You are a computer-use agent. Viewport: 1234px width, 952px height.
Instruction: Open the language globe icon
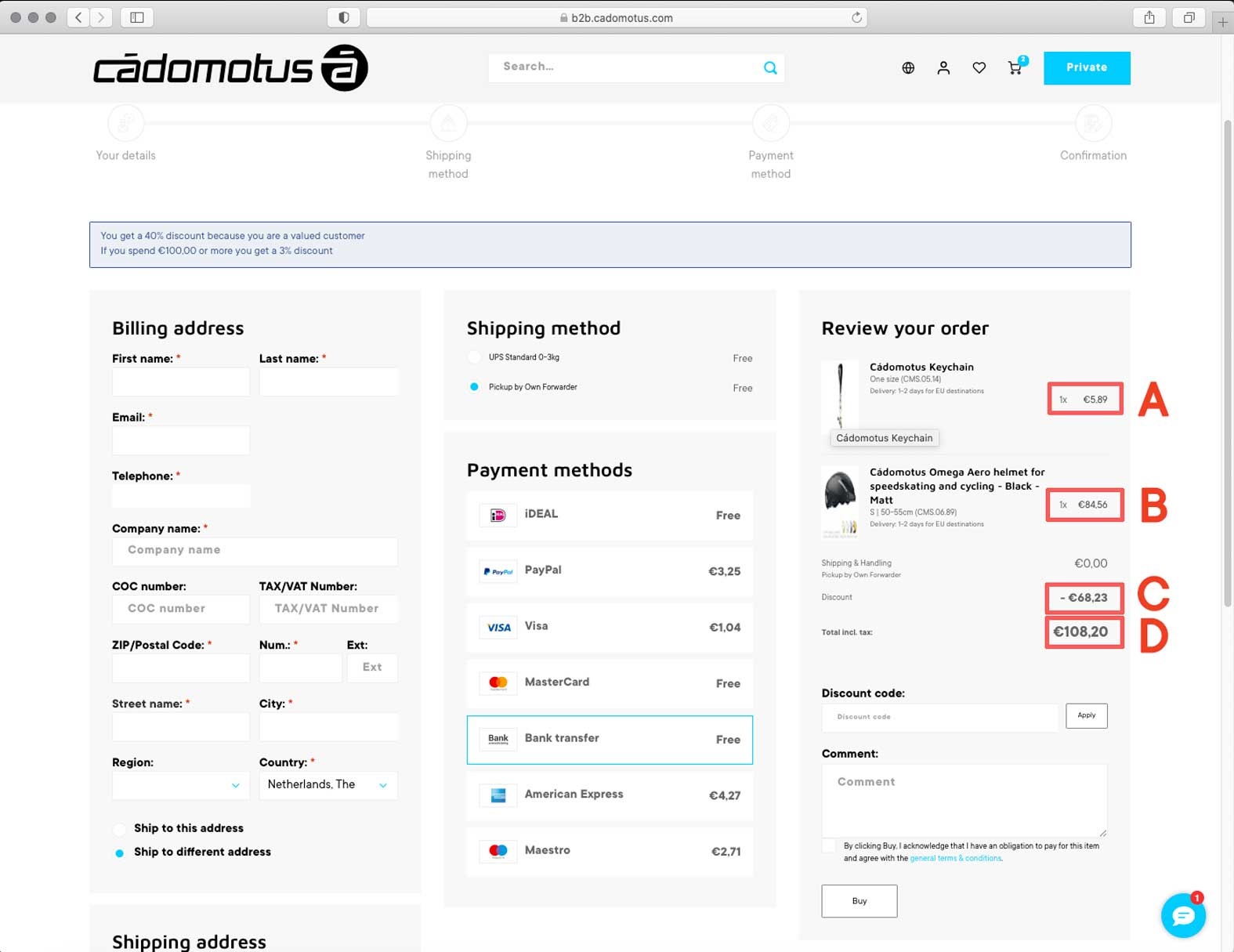pos(908,68)
